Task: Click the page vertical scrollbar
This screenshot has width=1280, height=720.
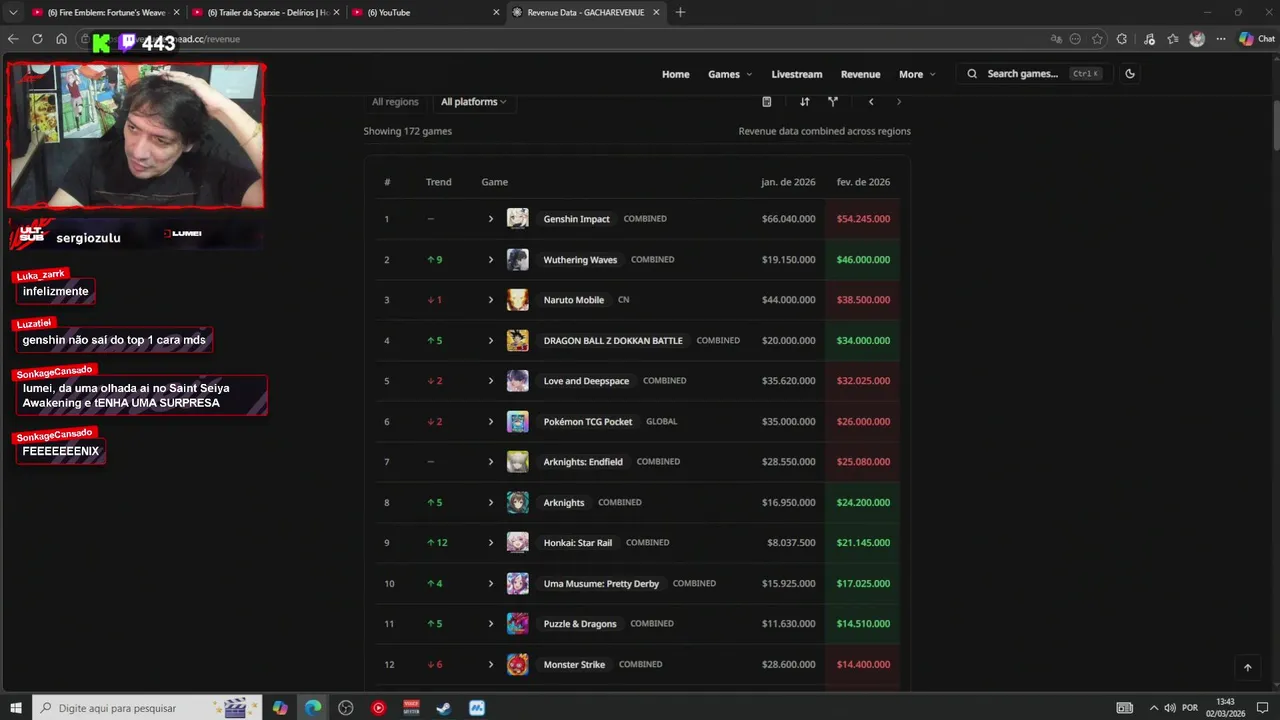Action: pyautogui.click(x=1275, y=125)
